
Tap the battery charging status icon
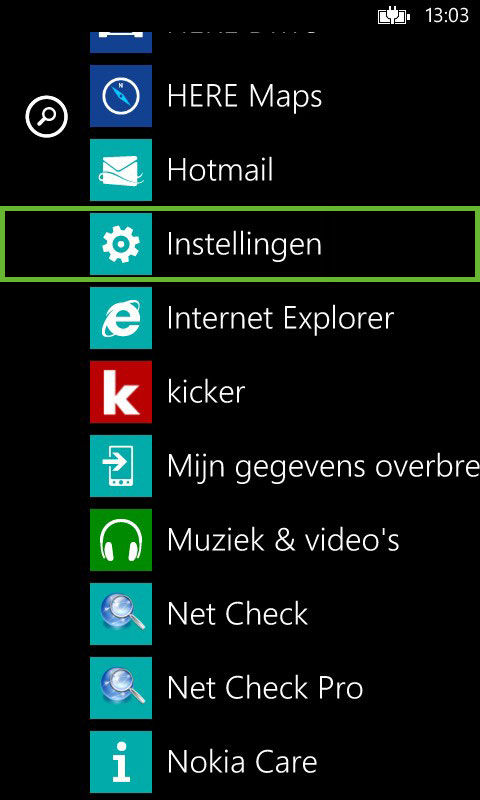tap(394, 17)
